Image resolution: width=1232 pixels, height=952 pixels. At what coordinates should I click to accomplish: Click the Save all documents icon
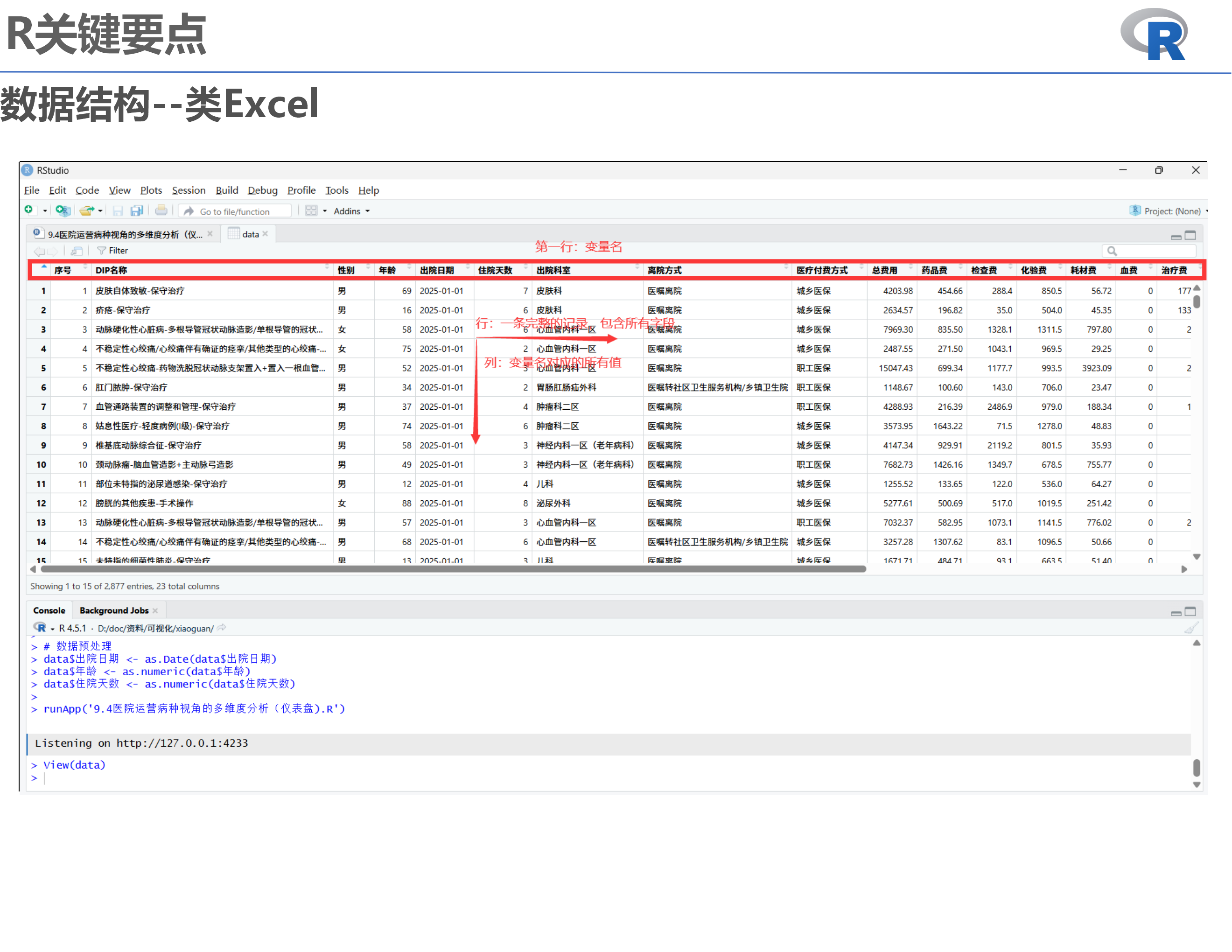[137, 210]
